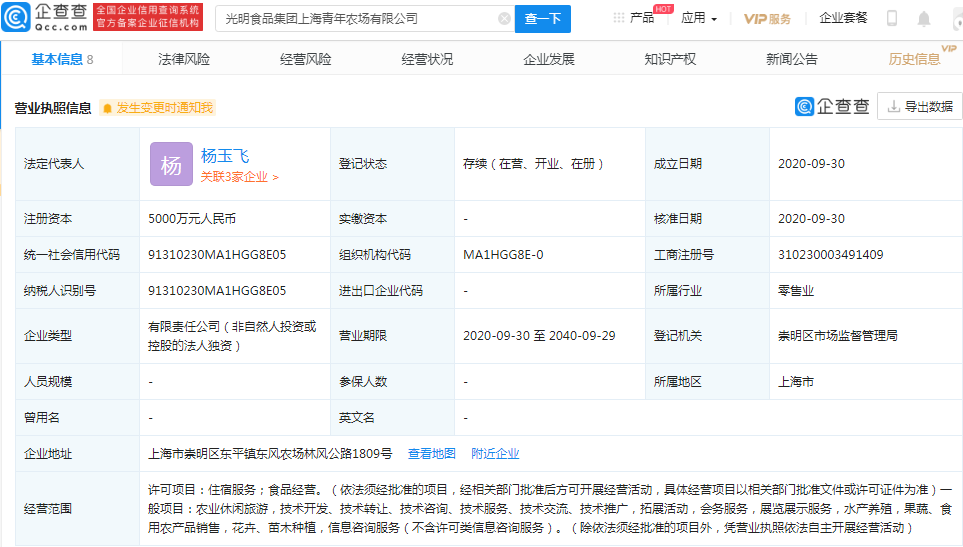
Task: Click the mobile phone icon
Action: [892, 18]
